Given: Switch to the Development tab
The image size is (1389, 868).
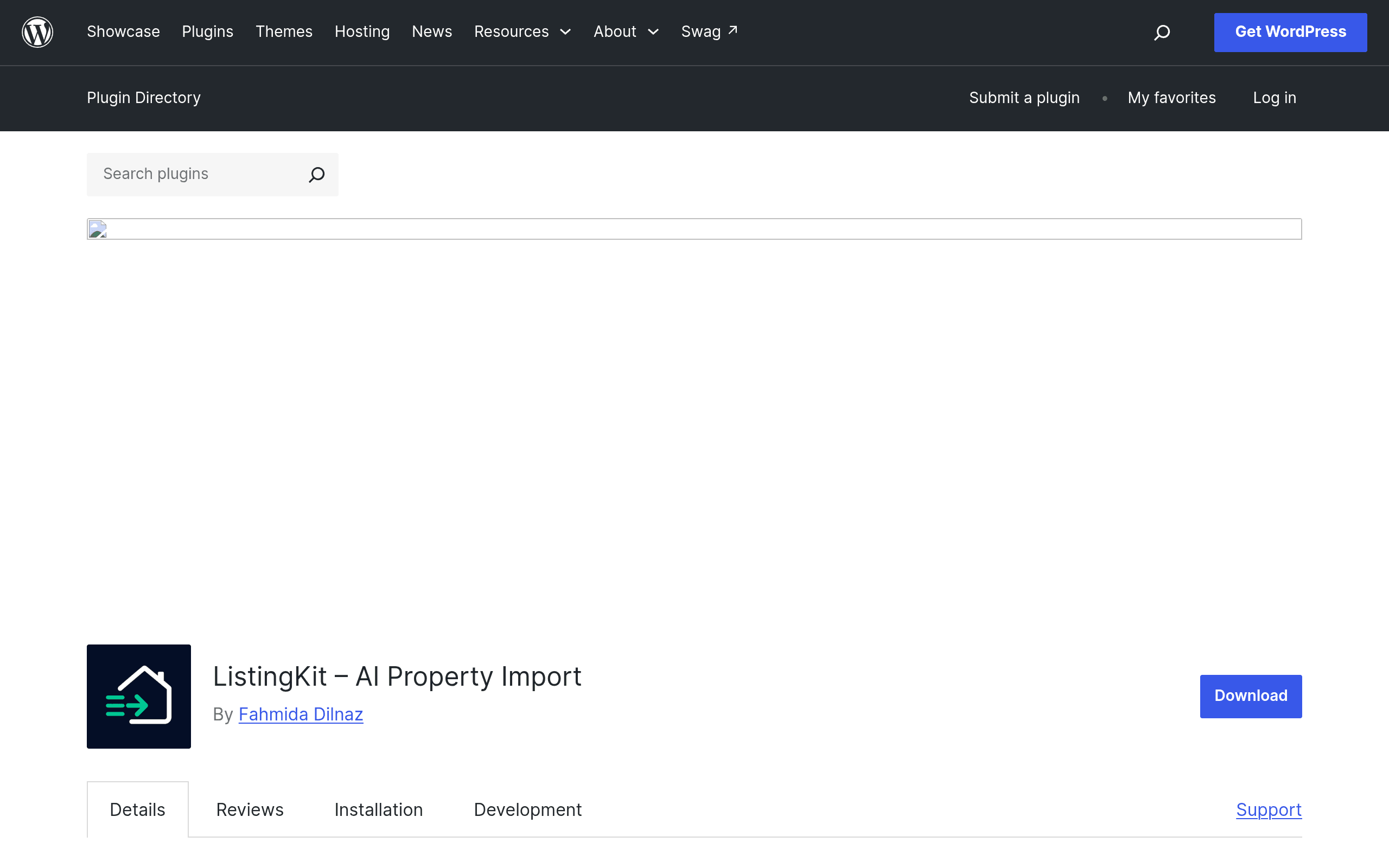Looking at the screenshot, I should click(528, 810).
